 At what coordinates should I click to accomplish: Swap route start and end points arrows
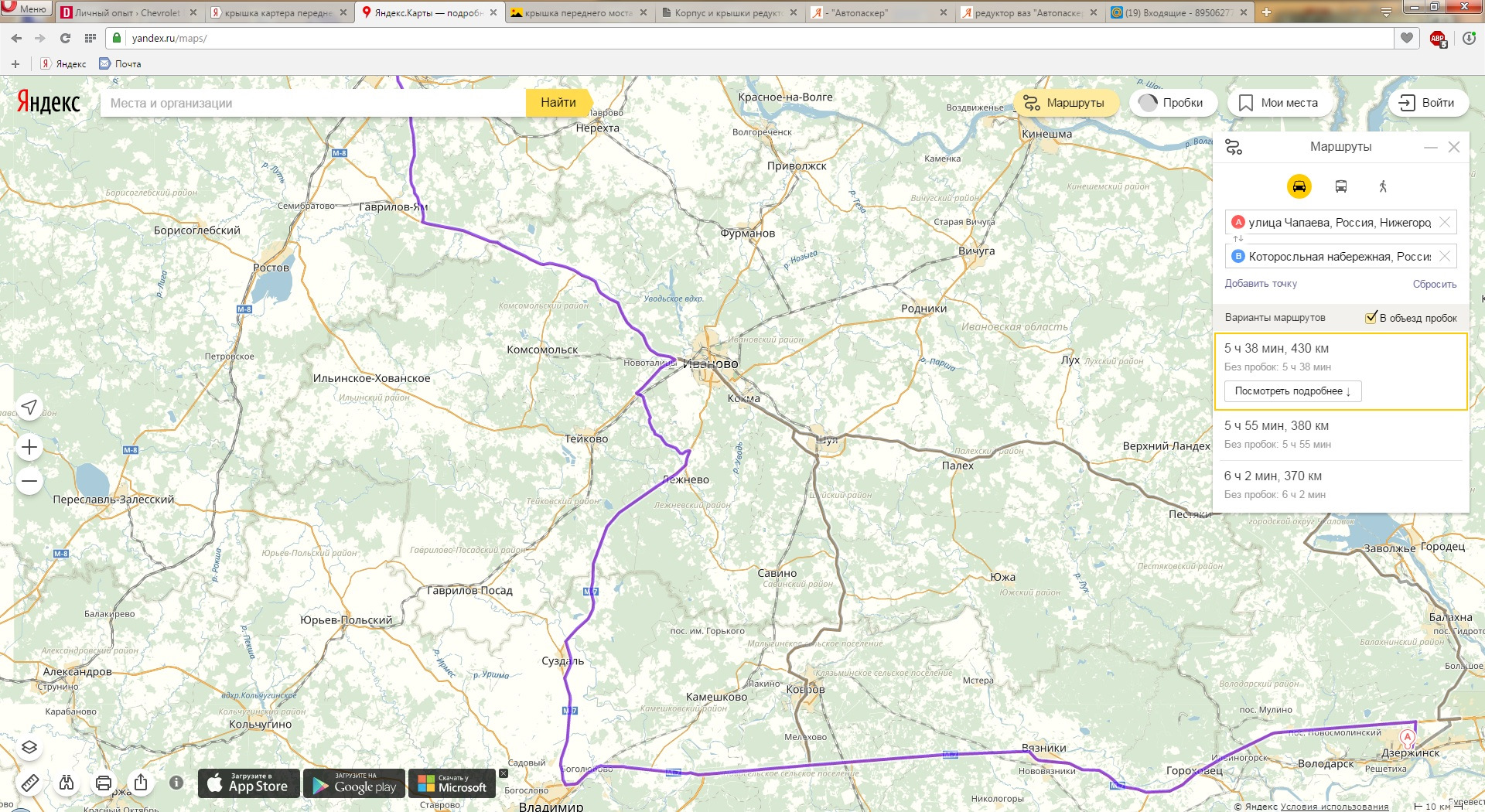tap(1238, 239)
